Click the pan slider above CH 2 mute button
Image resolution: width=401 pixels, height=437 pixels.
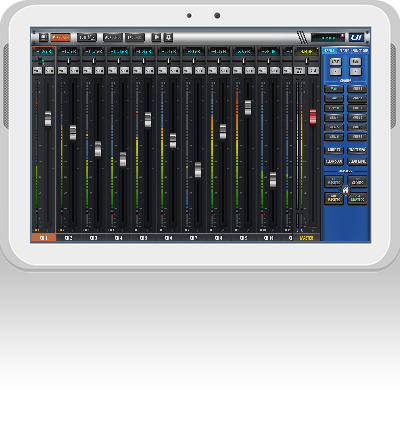69,60
